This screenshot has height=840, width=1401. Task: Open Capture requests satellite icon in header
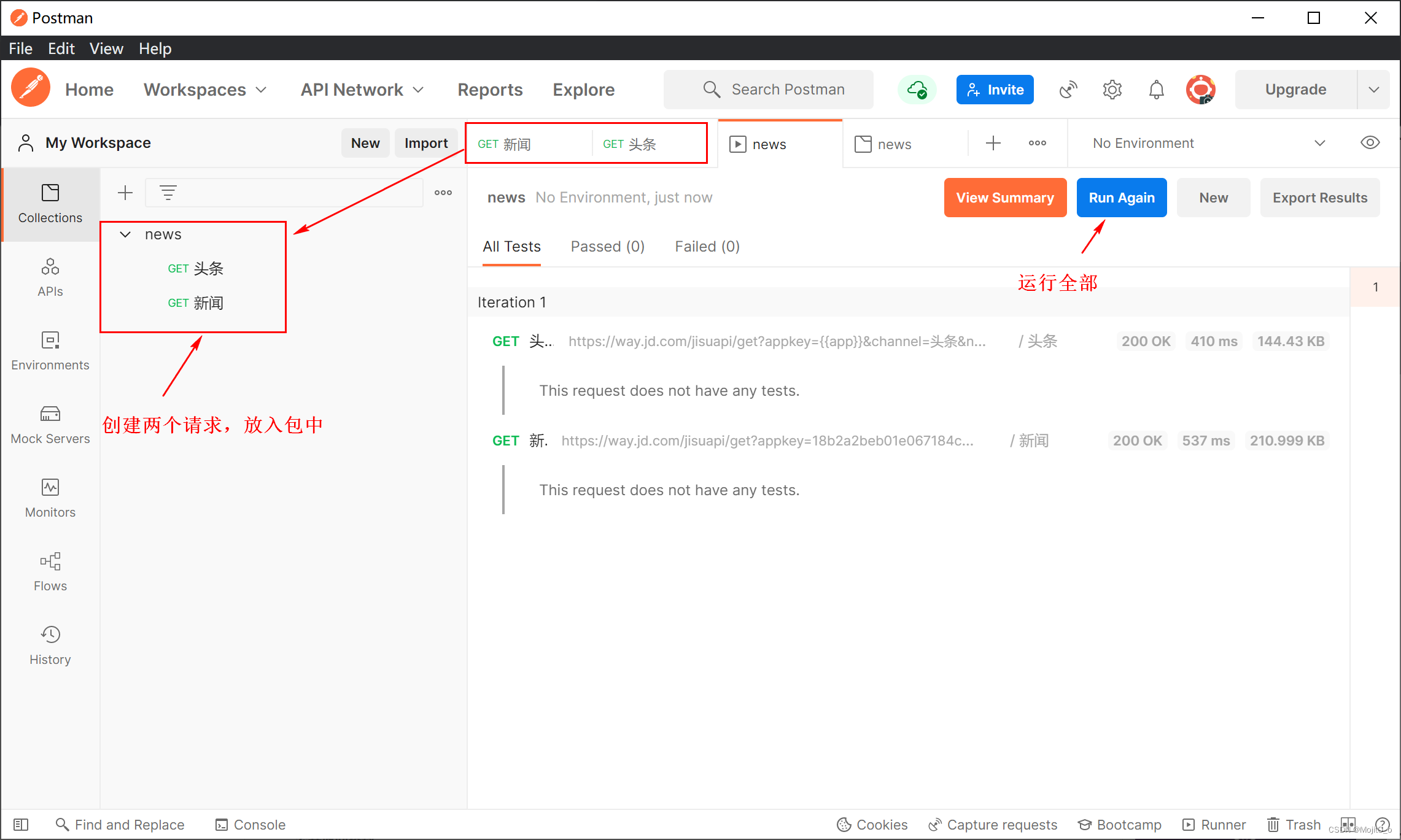point(1068,90)
